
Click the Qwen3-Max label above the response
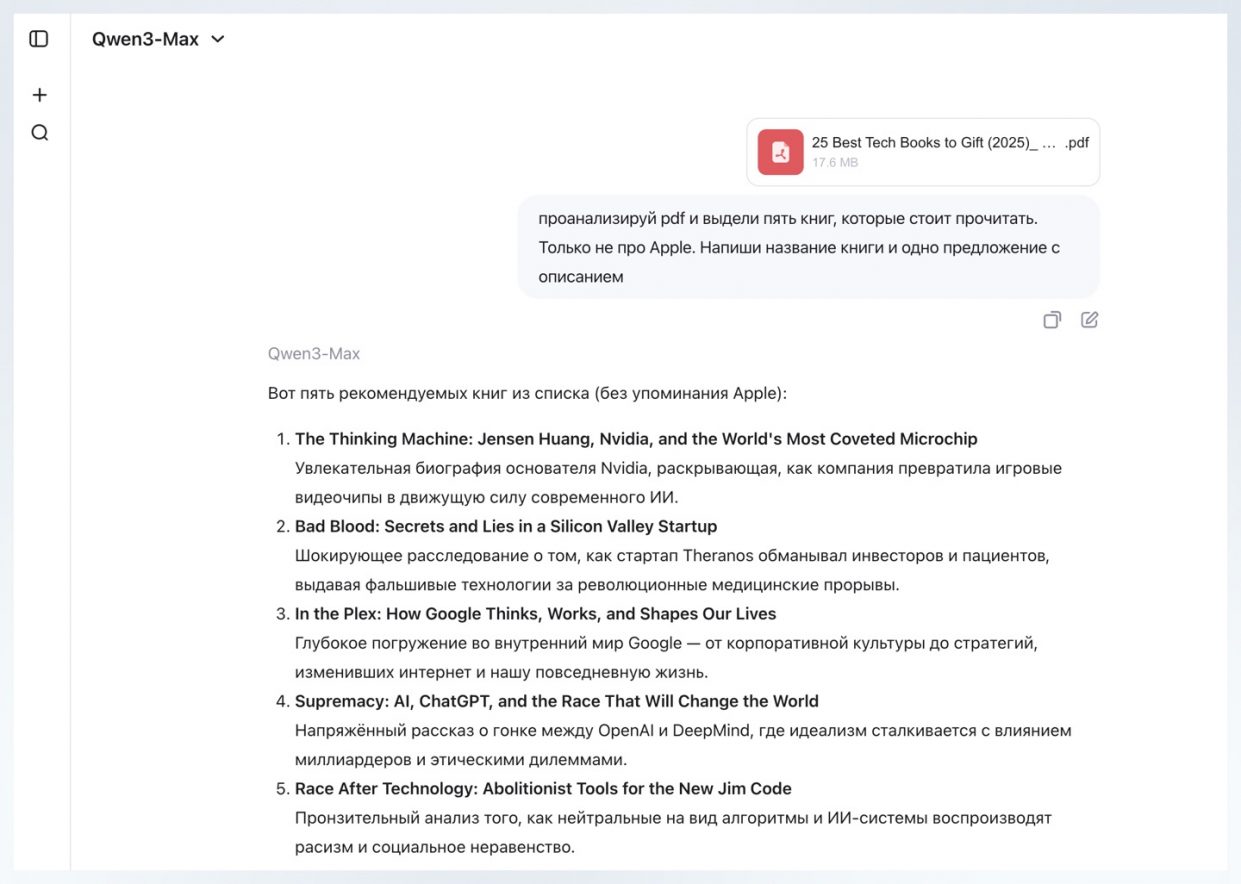click(313, 354)
